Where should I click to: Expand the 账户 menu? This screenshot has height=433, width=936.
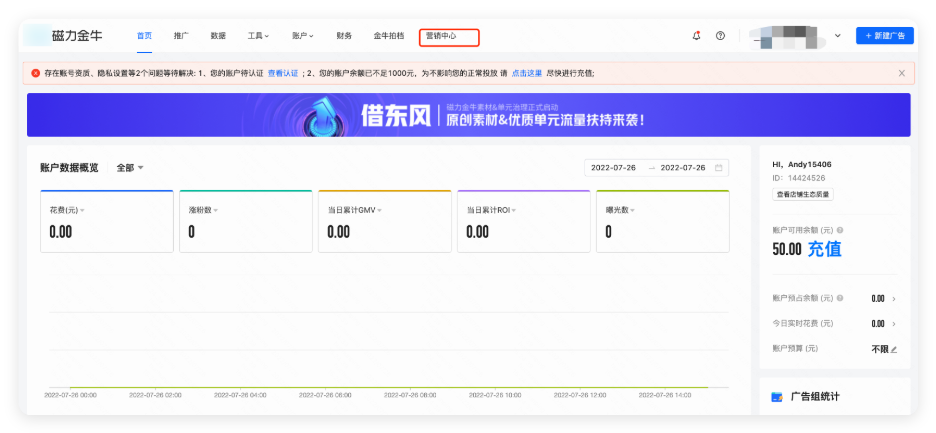(303, 36)
